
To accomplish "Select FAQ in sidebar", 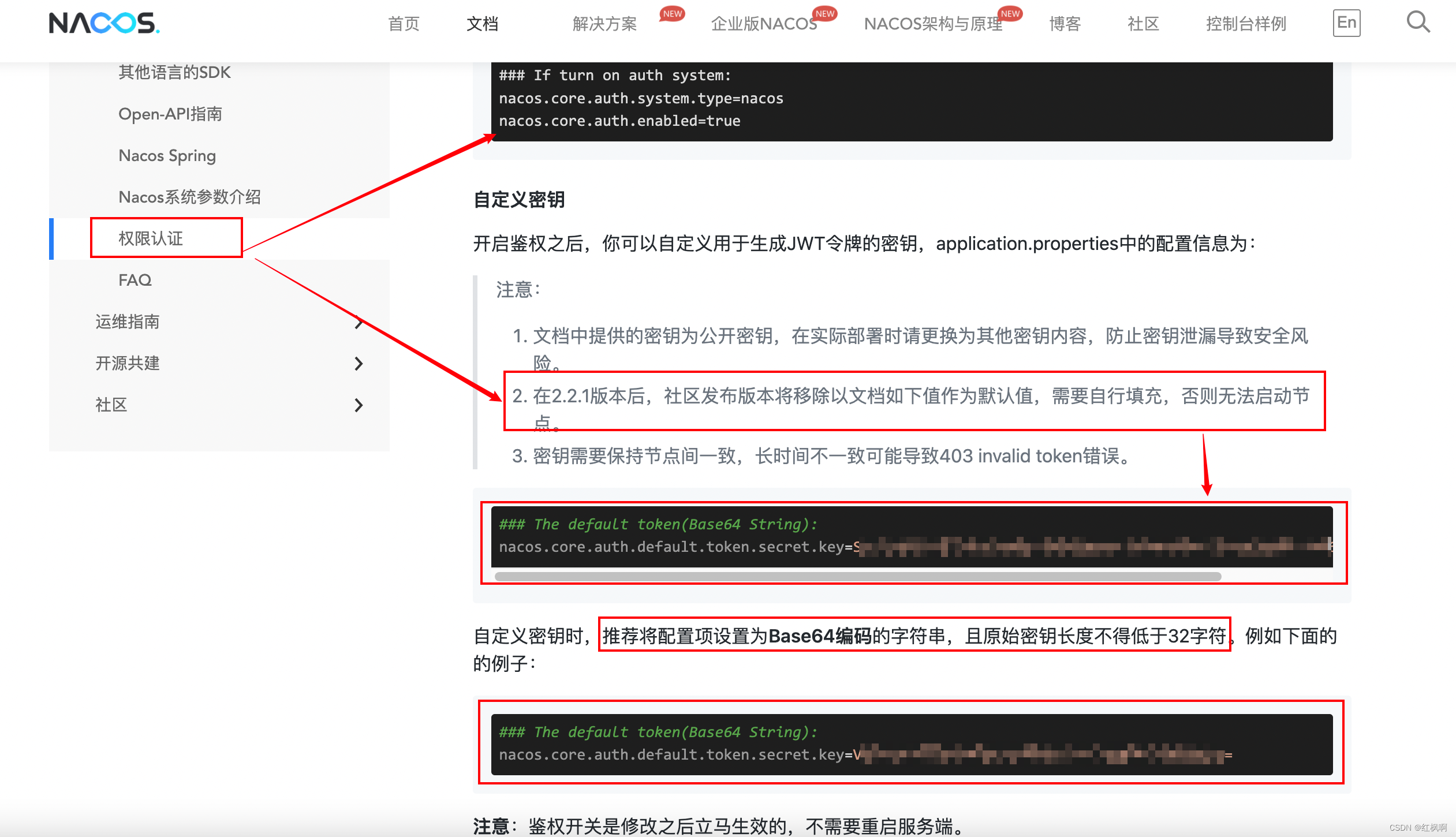I will click(135, 280).
